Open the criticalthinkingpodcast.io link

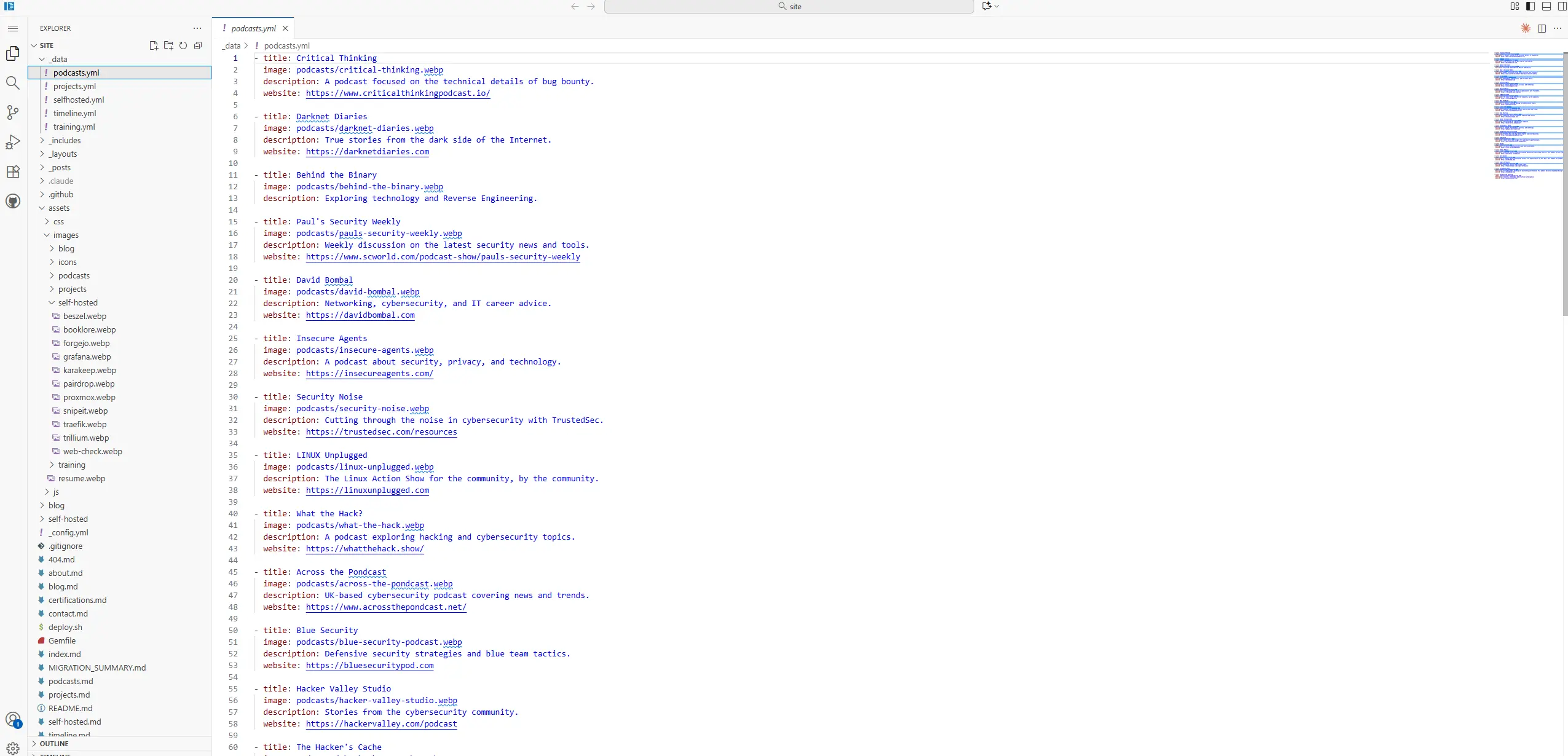click(x=398, y=93)
